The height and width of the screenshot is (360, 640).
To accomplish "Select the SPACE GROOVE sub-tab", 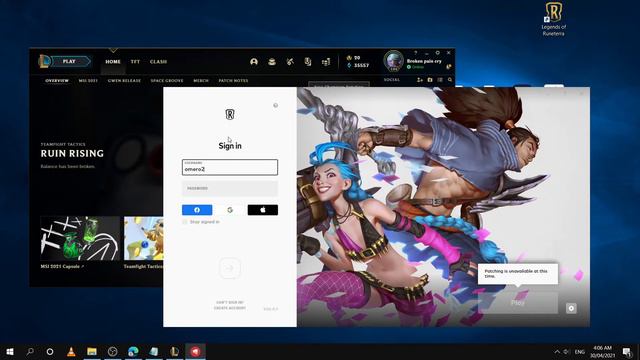I will [x=167, y=80].
